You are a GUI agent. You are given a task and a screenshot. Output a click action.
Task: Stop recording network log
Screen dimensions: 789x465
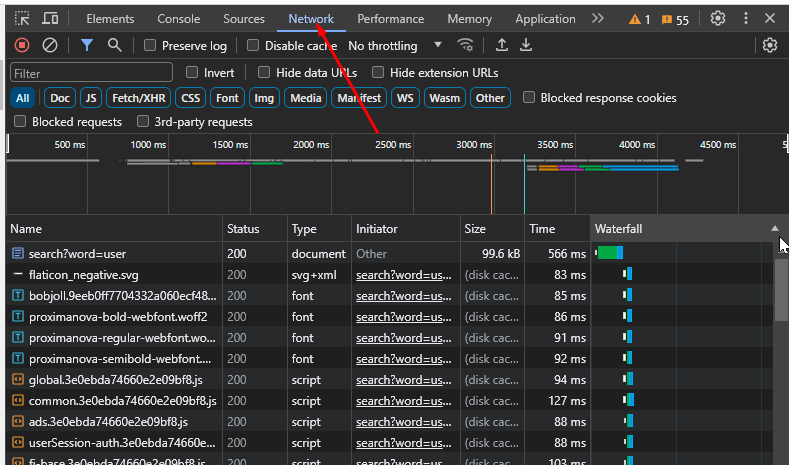pyautogui.click(x=22, y=45)
